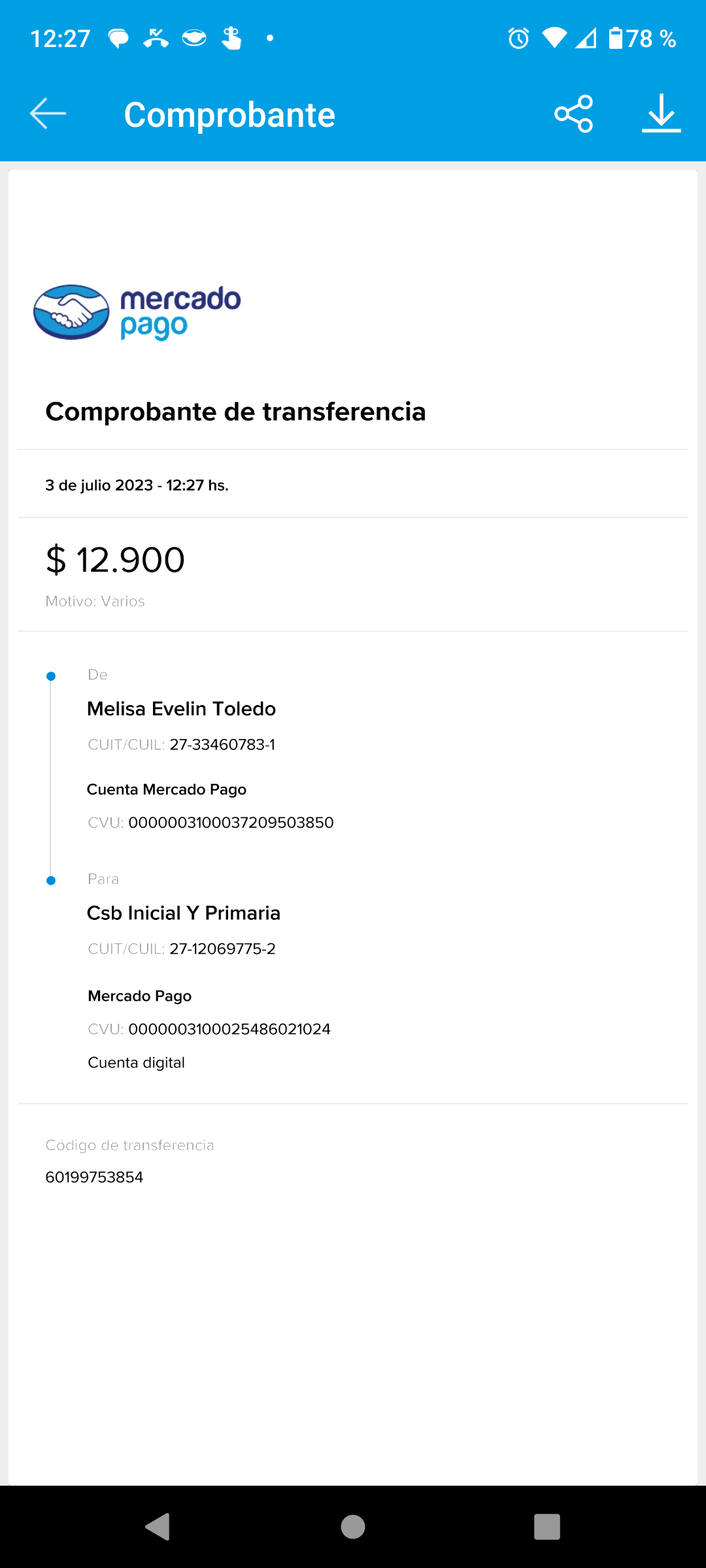Screen dimensions: 706x1568
Task: Select the $ 12.900 amount
Action: click(116, 560)
